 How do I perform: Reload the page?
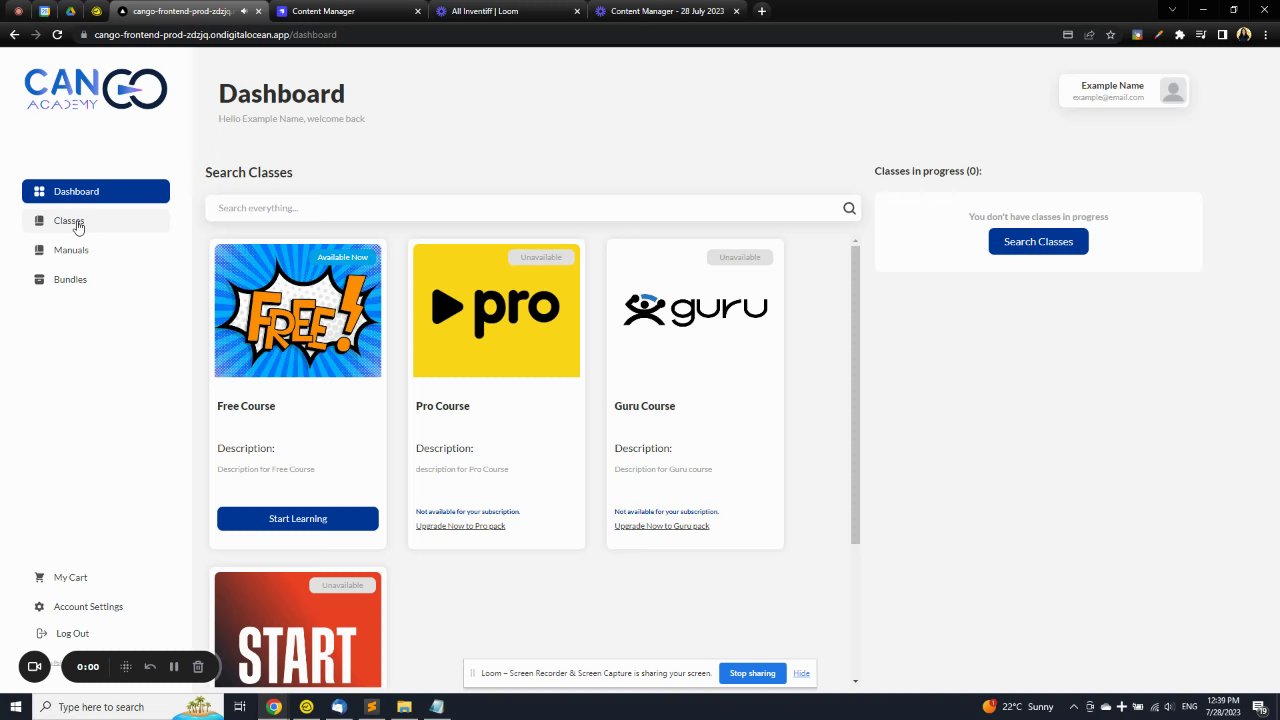coord(57,34)
